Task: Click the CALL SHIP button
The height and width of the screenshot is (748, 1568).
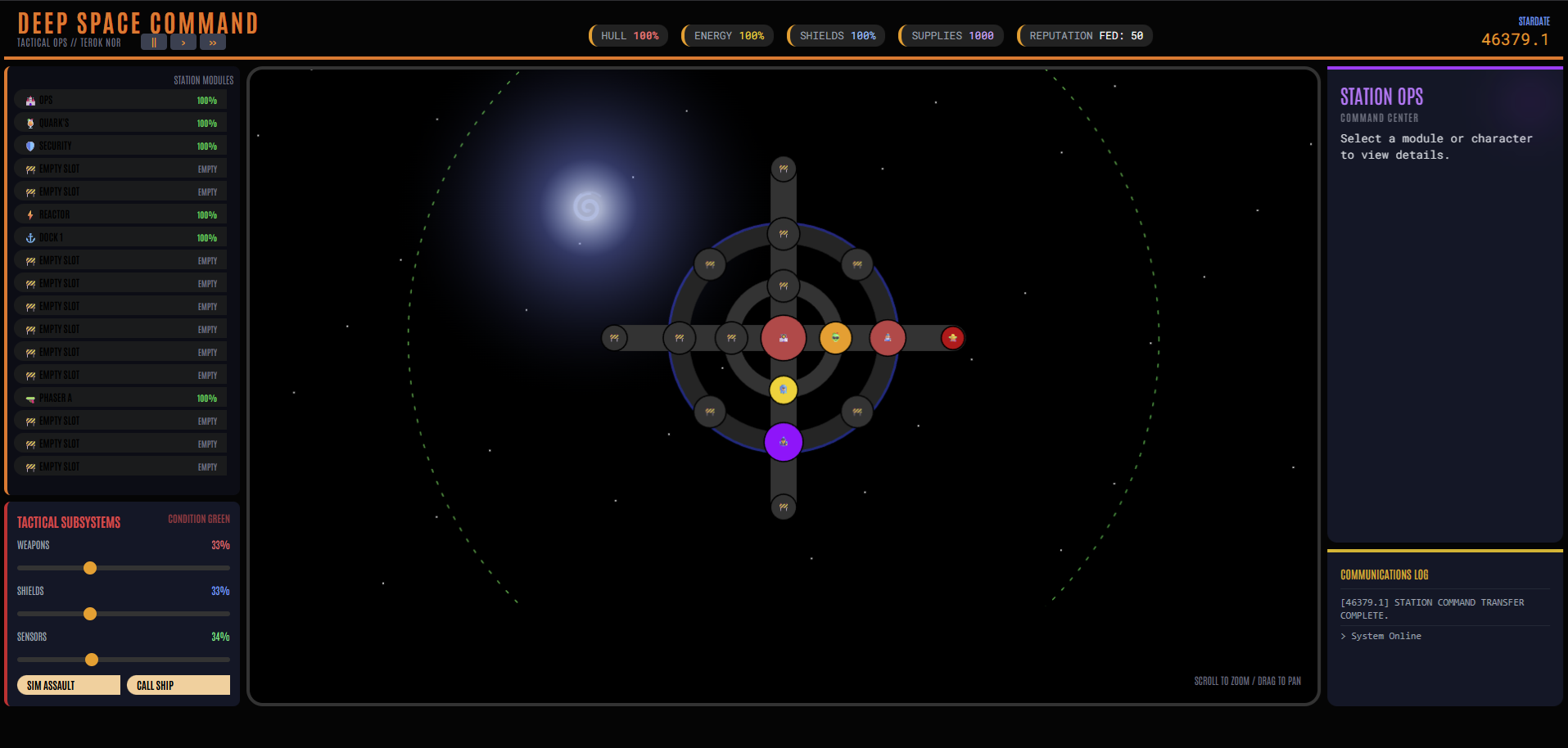Action: pos(178,685)
